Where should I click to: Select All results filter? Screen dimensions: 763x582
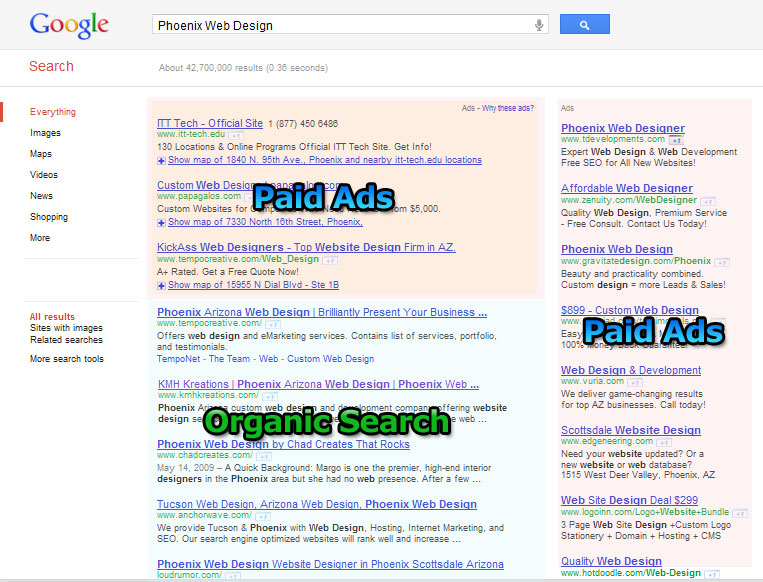[52, 317]
